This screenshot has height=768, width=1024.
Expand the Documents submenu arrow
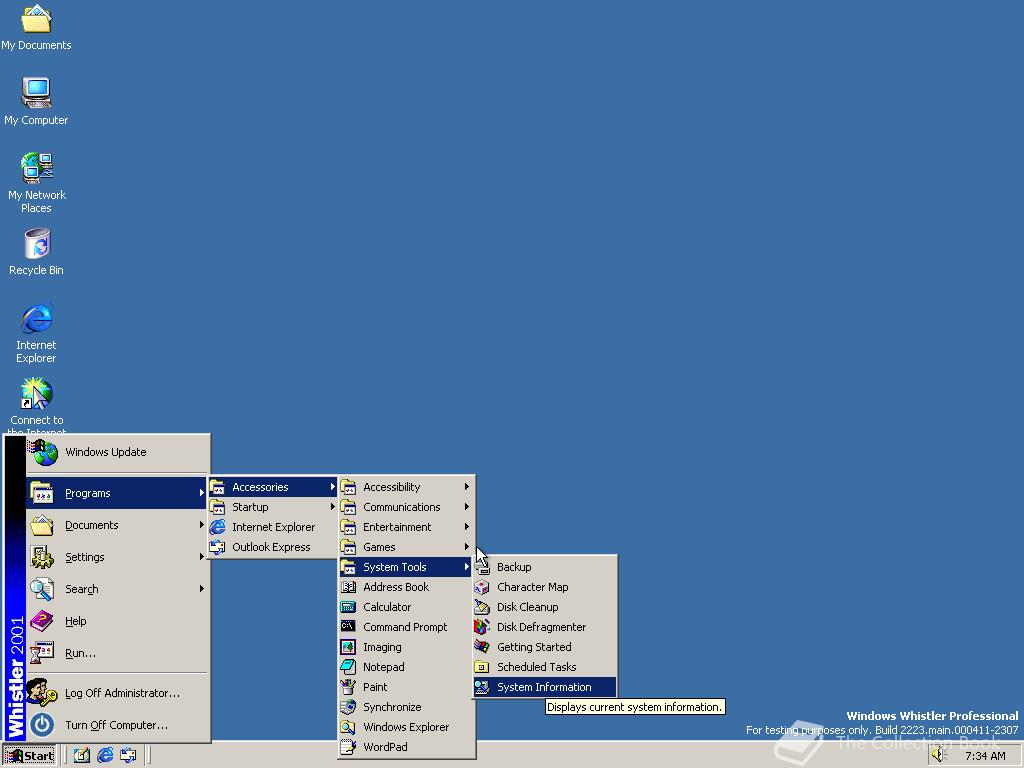(x=201, y=525)
